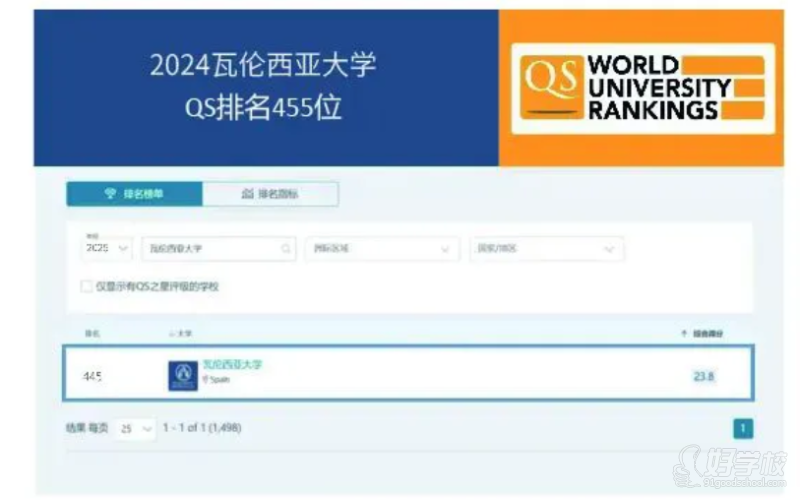Switch to the 排名指标 ranking indicators tab

[x=270, y=194]
